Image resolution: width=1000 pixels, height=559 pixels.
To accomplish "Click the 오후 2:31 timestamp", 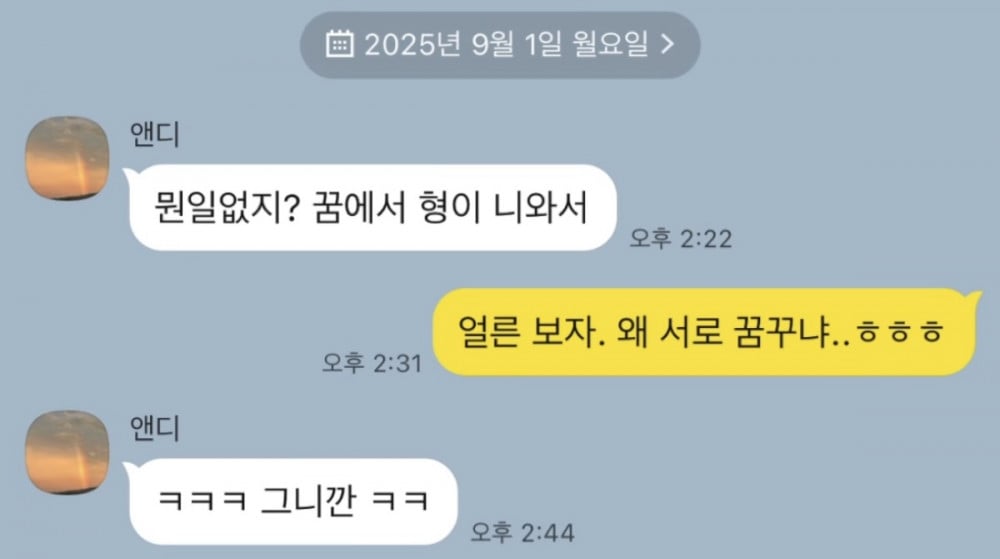I will 372,363.
